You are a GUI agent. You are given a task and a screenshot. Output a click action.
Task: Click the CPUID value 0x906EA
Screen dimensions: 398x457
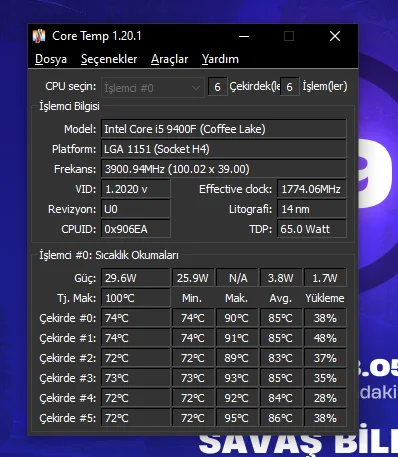136,229
